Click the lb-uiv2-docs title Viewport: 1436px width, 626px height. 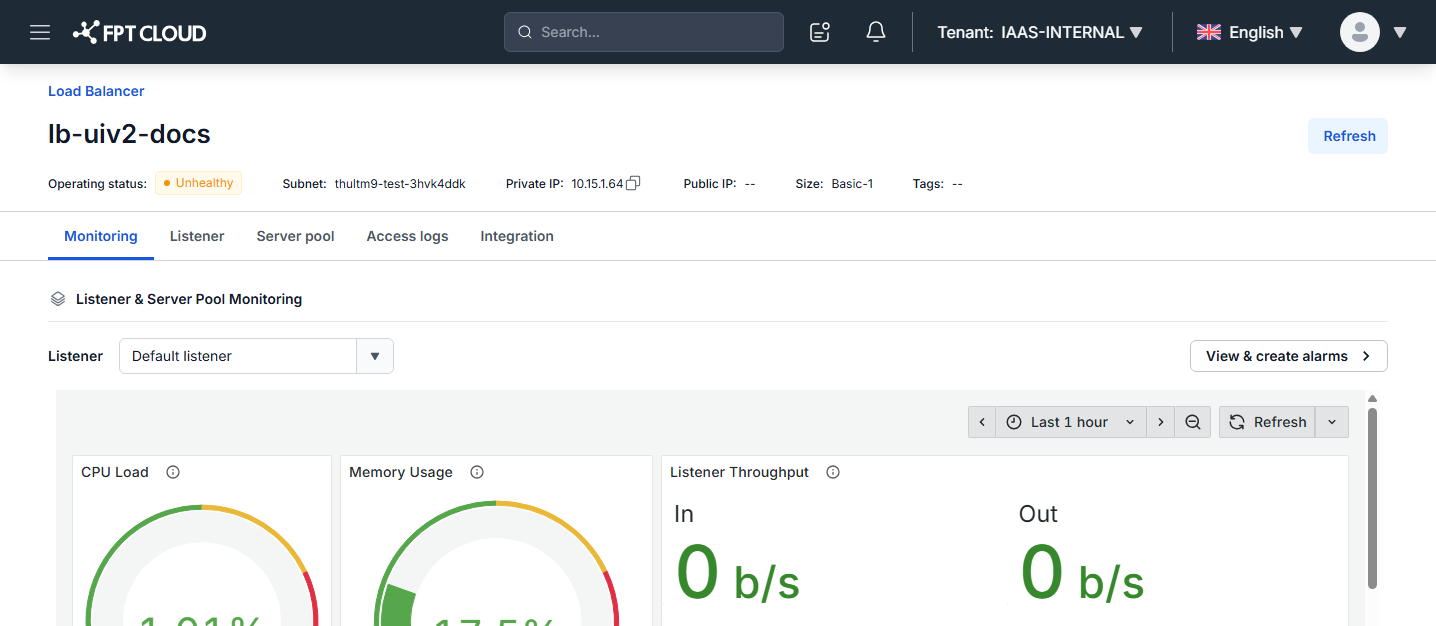click(129, 134)
